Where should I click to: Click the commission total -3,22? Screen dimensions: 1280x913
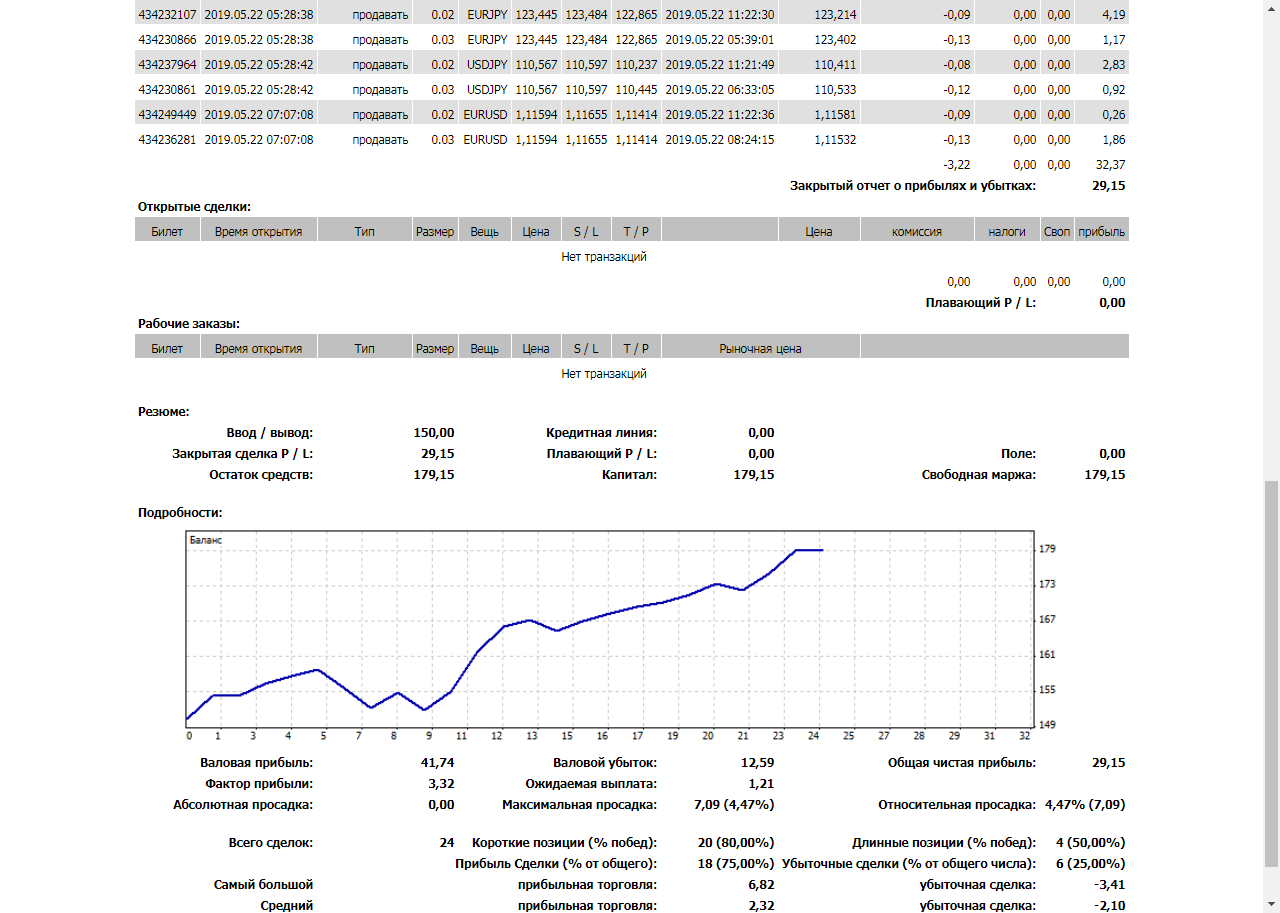(956, 165)
